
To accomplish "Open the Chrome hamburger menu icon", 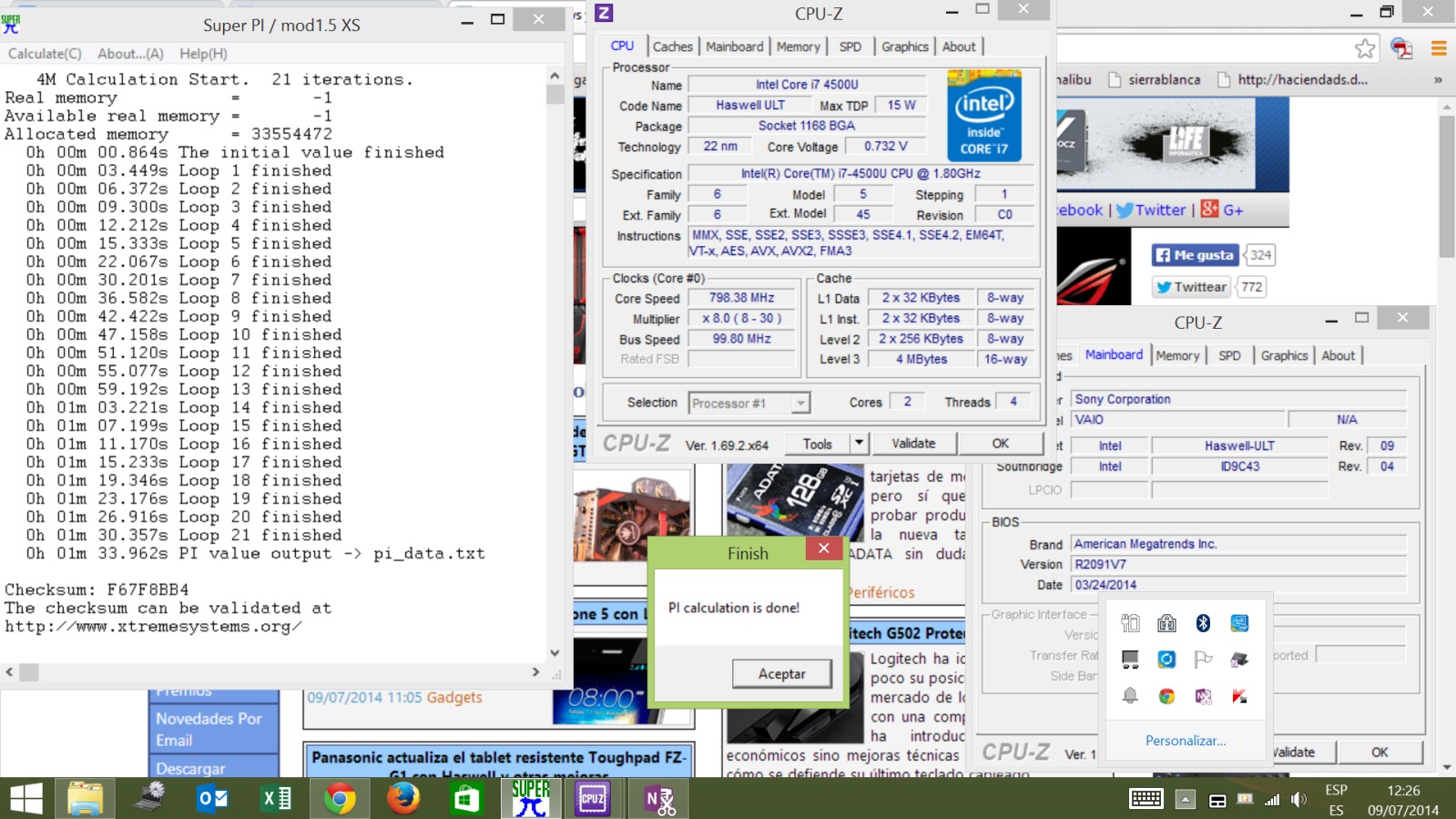I will click(1439, 49).
